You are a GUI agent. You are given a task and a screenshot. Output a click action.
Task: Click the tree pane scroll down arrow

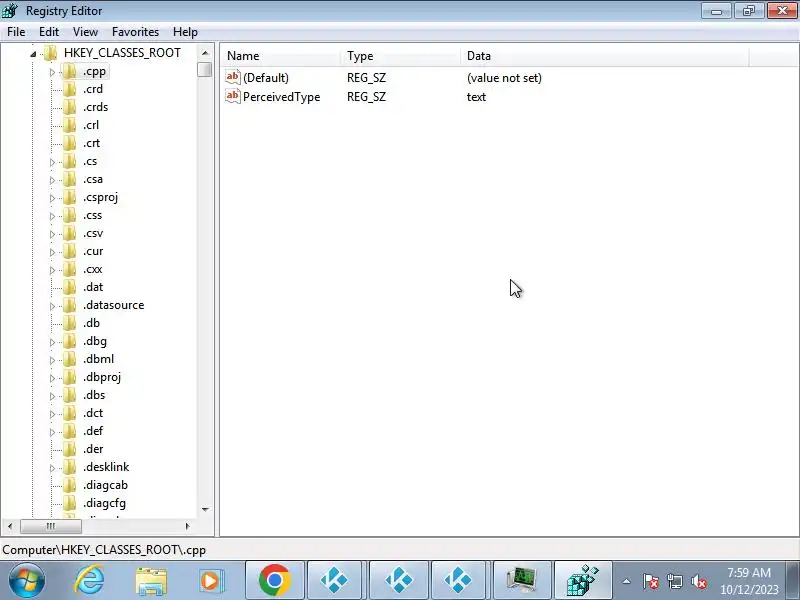[x=205, y=509]
